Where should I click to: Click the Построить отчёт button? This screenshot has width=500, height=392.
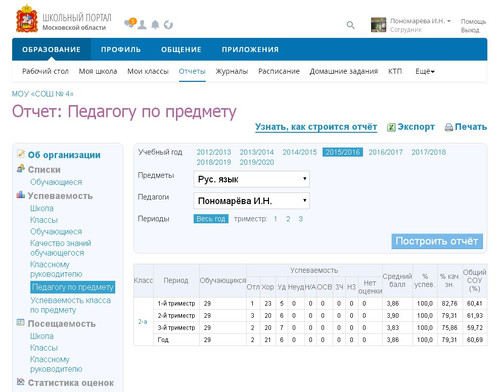(x=437, y=241)
